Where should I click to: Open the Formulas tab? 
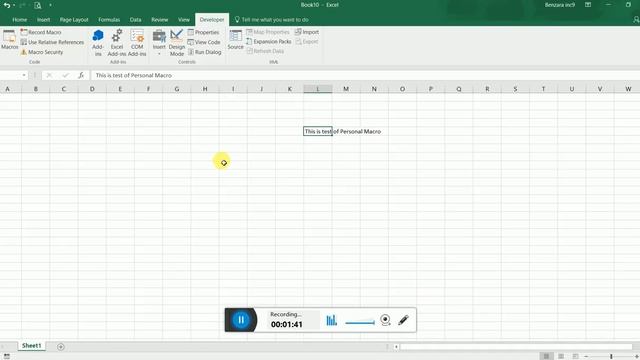[x=109, y=20]
